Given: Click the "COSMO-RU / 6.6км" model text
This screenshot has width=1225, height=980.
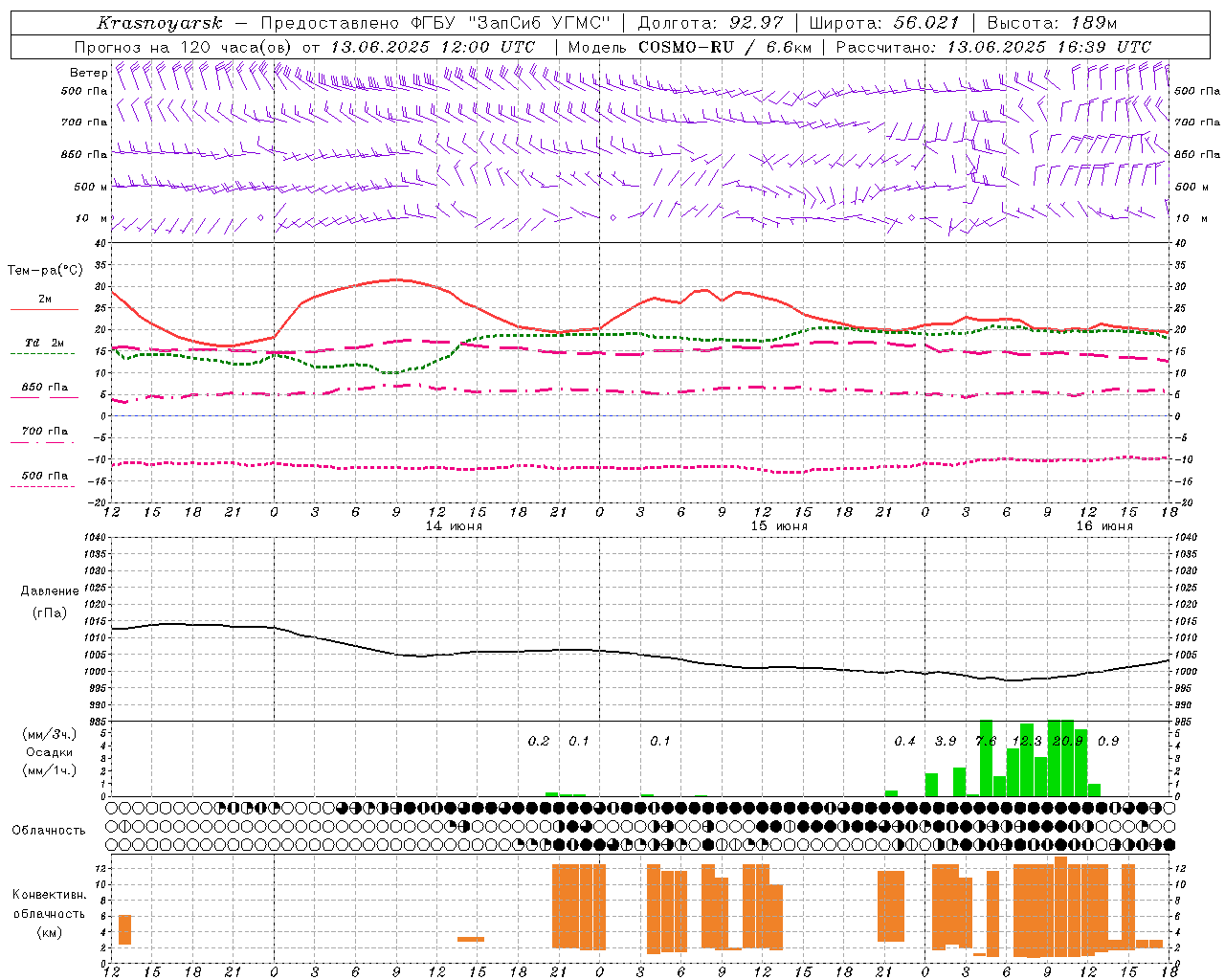Looking at the screenshot, I should pos(725,47).
